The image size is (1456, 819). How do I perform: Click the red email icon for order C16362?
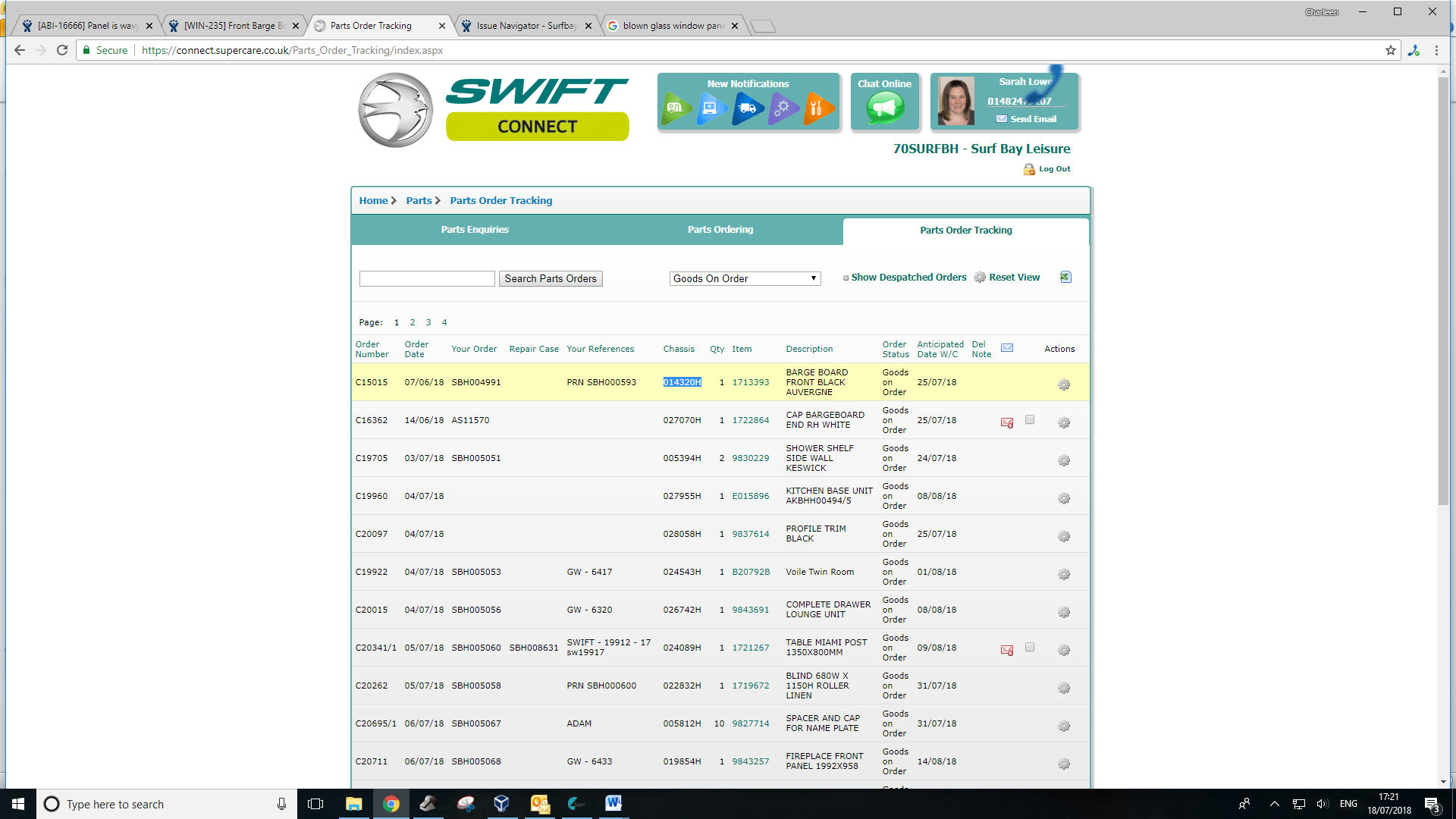coord(1007,422)
